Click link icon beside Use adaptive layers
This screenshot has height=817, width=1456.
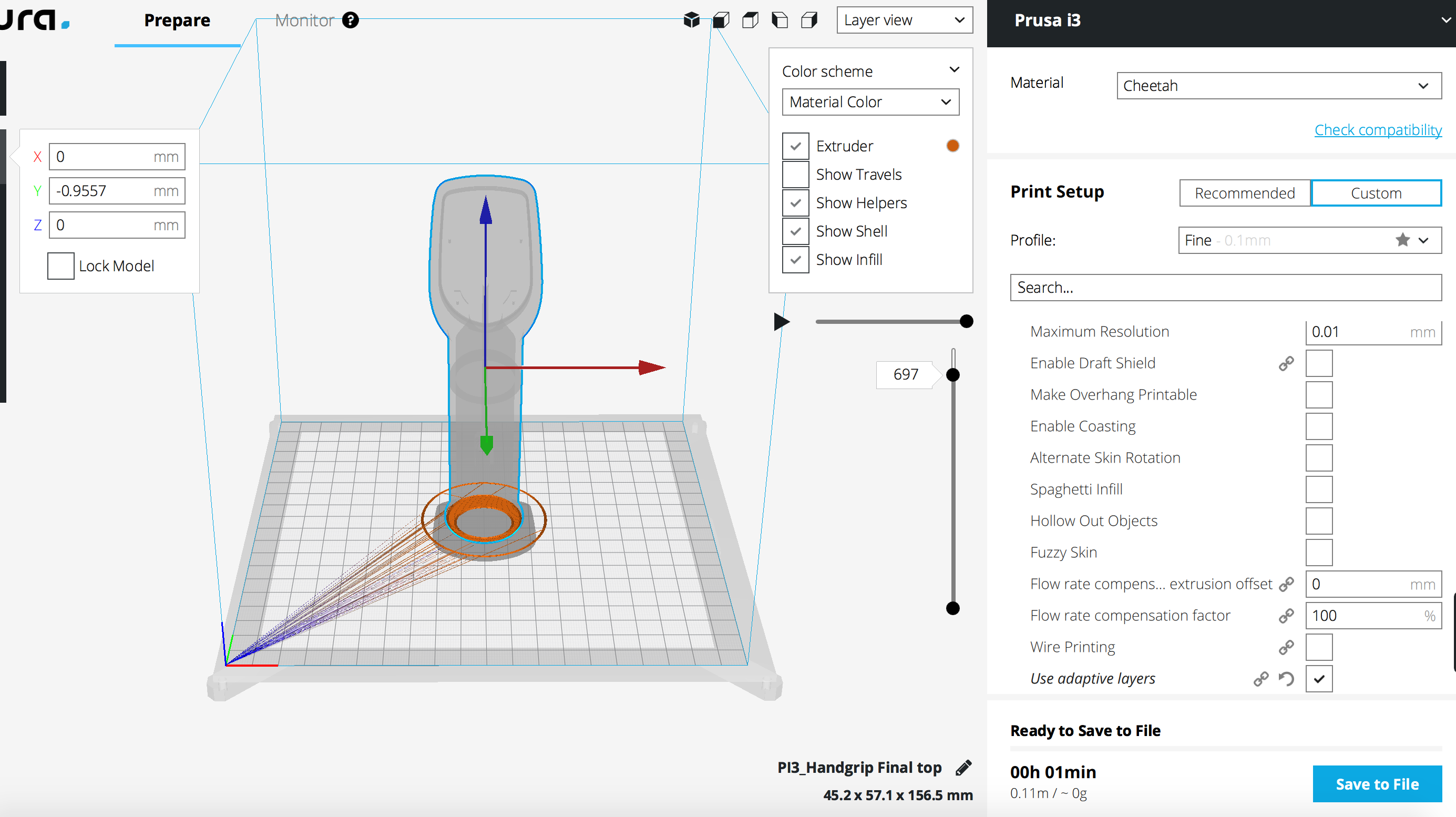[x=1261, y=679]
